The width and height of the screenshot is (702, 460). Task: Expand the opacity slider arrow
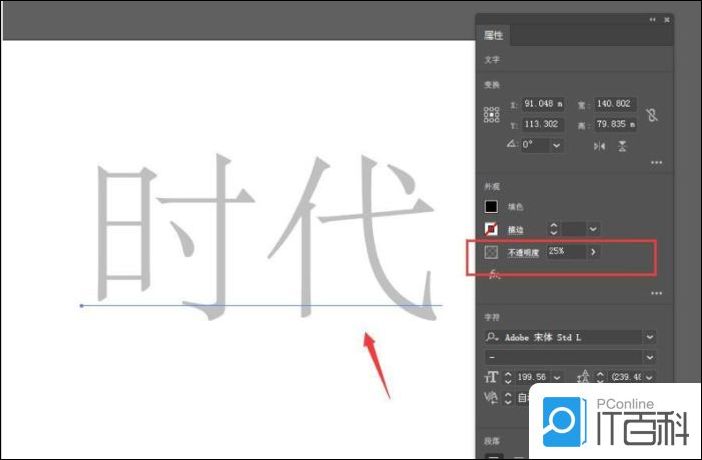tap(593, 252)
